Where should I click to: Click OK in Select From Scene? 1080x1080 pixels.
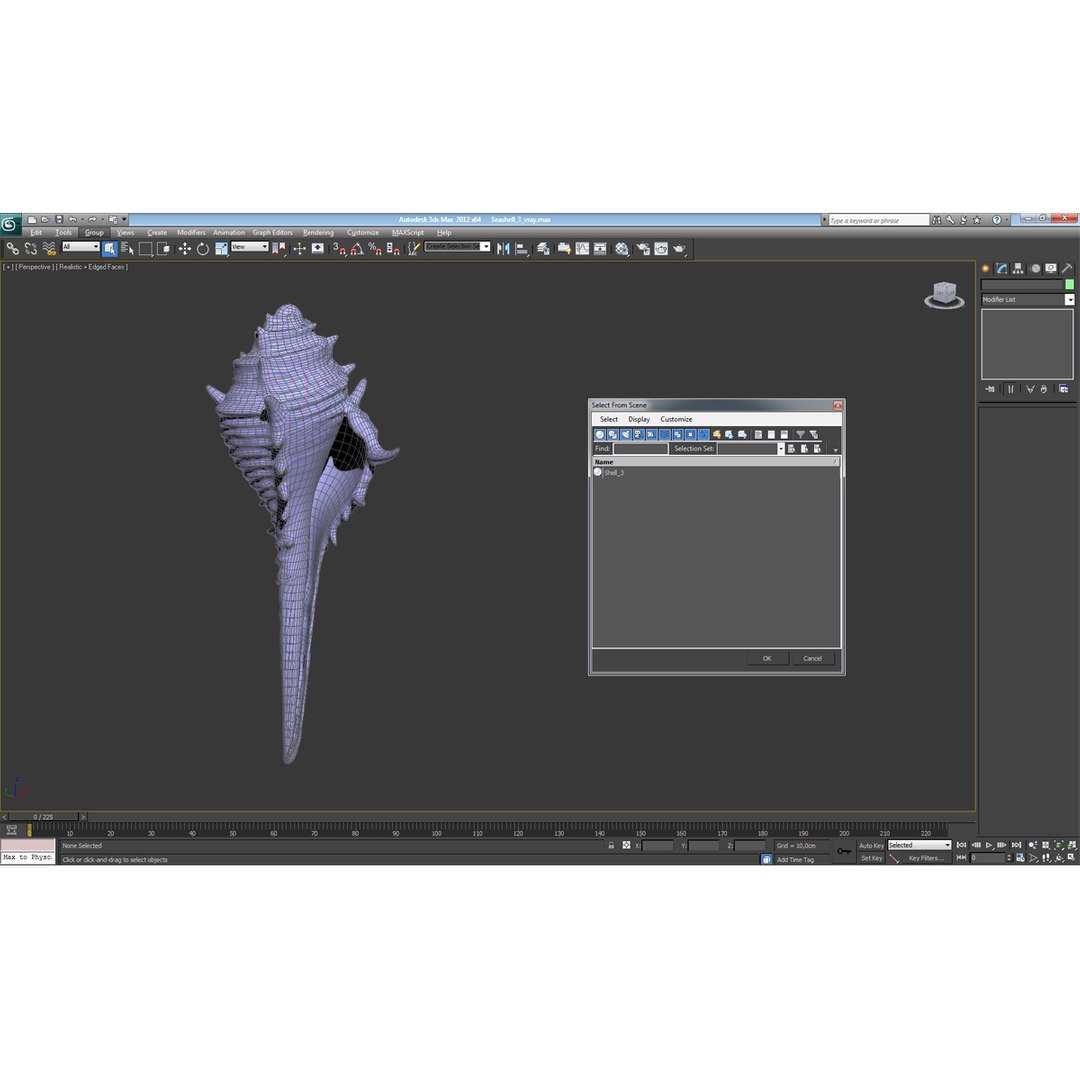(767, 658)
